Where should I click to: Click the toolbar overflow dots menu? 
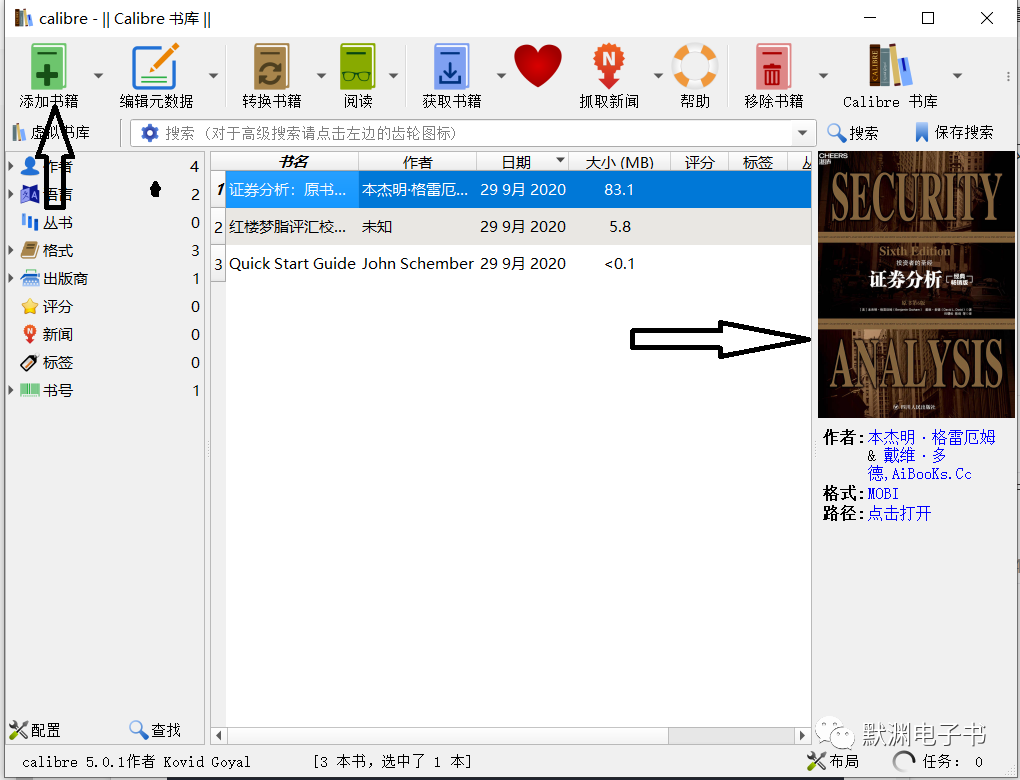click(1008, 76)
